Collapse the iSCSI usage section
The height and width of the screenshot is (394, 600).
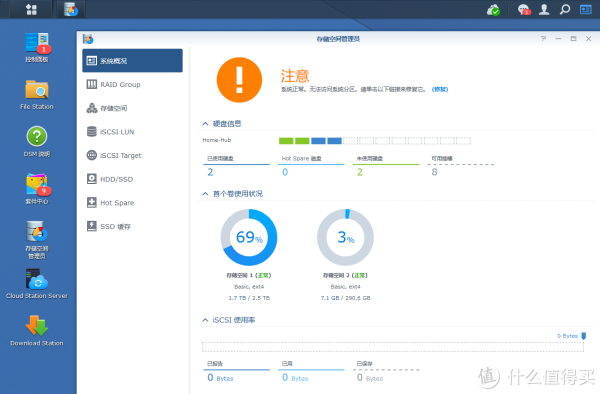(205, 320)
